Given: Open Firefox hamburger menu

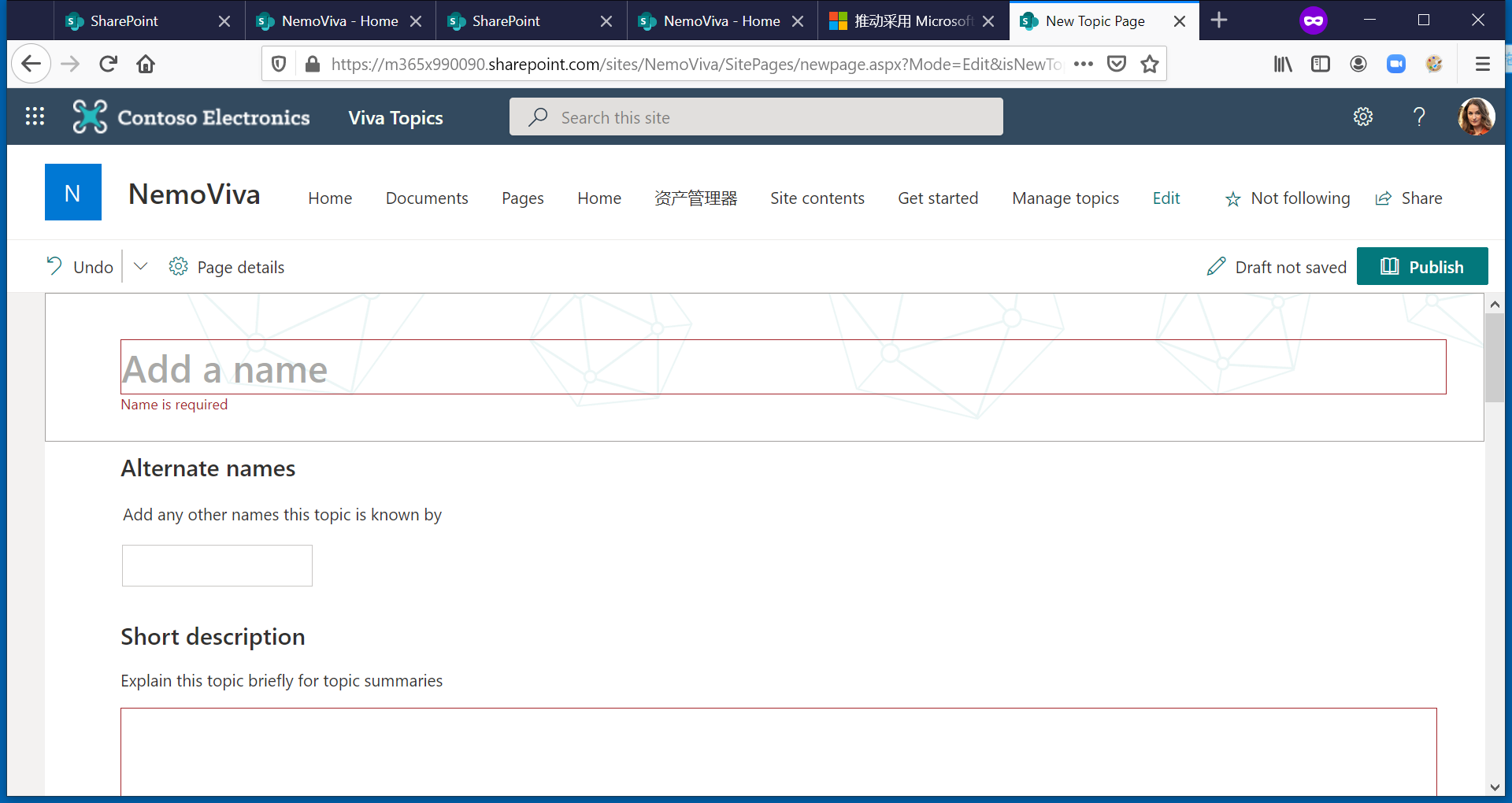Looking at the screenshot, I should click(x=1483, y=64).
